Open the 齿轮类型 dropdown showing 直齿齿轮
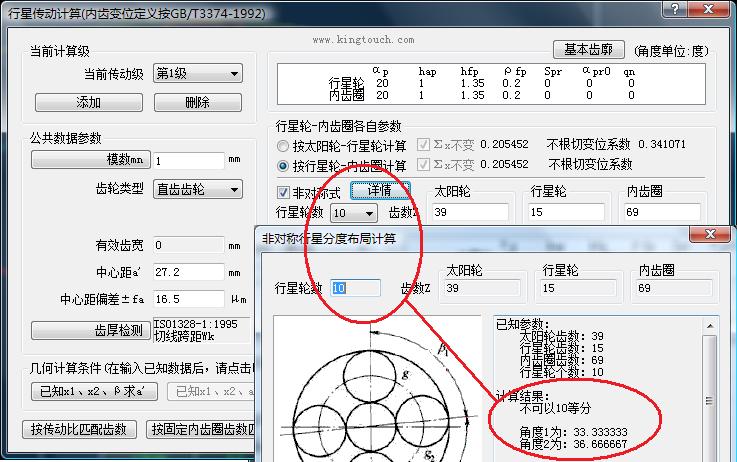 (197, 189)
